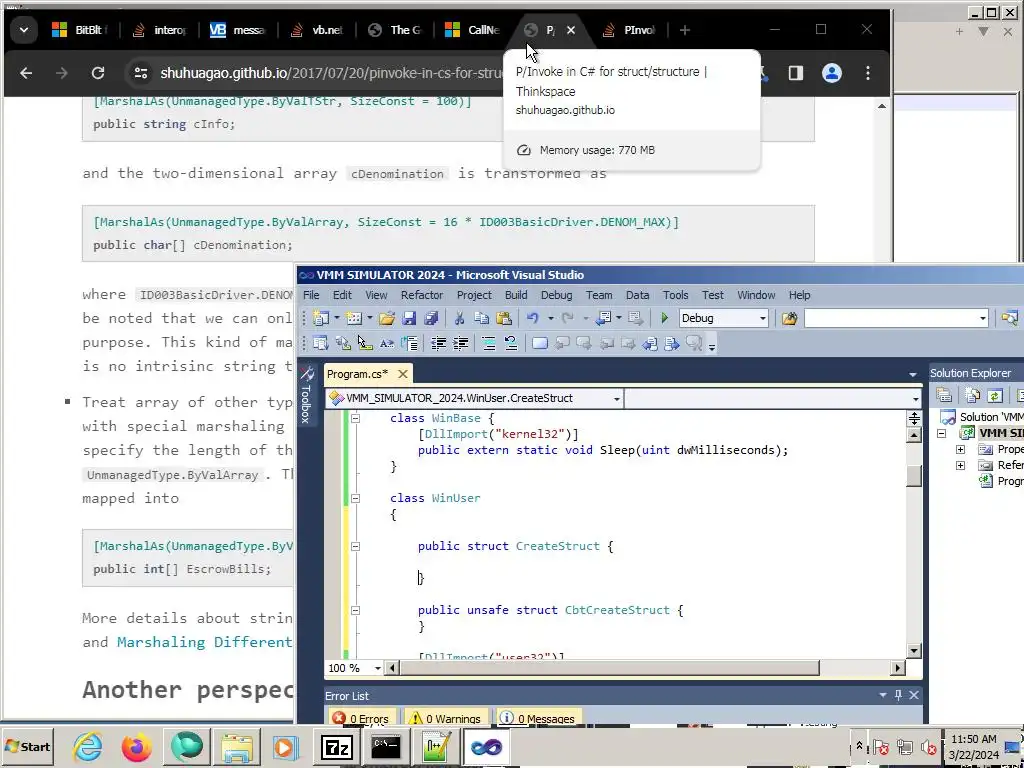Click the Open File folder icon in toolbar
This screenshot has height=768, width=1024.
pos(387,319)
